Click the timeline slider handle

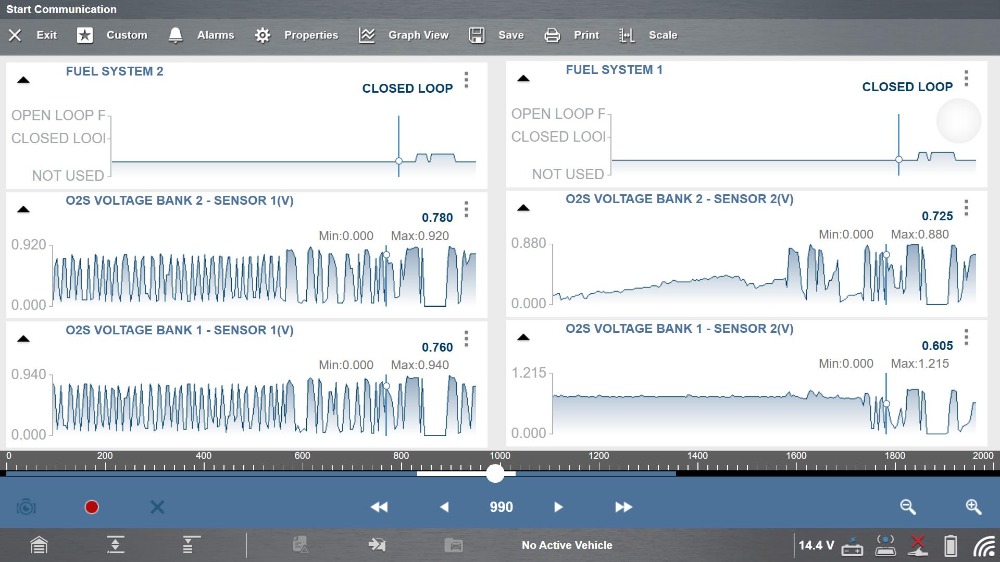point(495,474)
